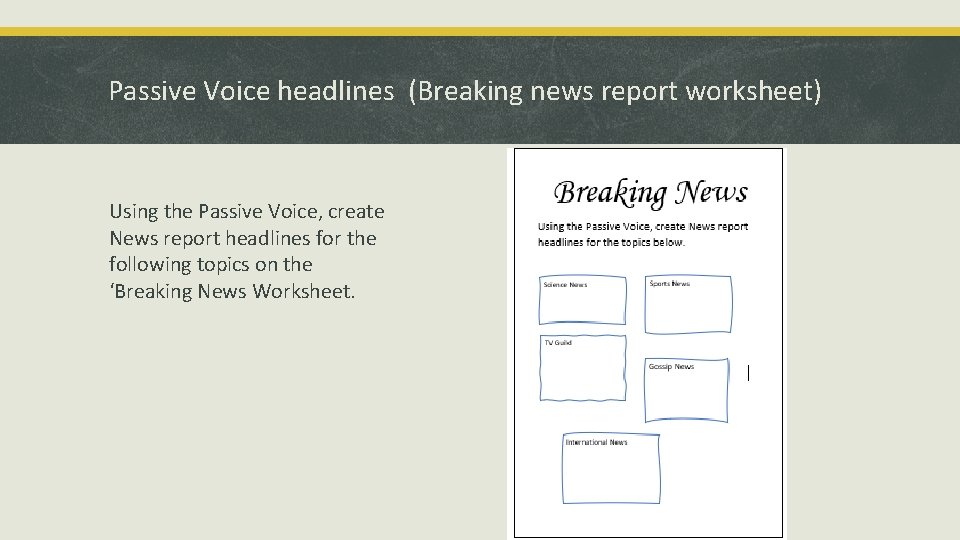The image size is (960, 540).
Task: Select the instruction paragraph starting 'Using the Passive Voice, create'
Action: point(247,251)
